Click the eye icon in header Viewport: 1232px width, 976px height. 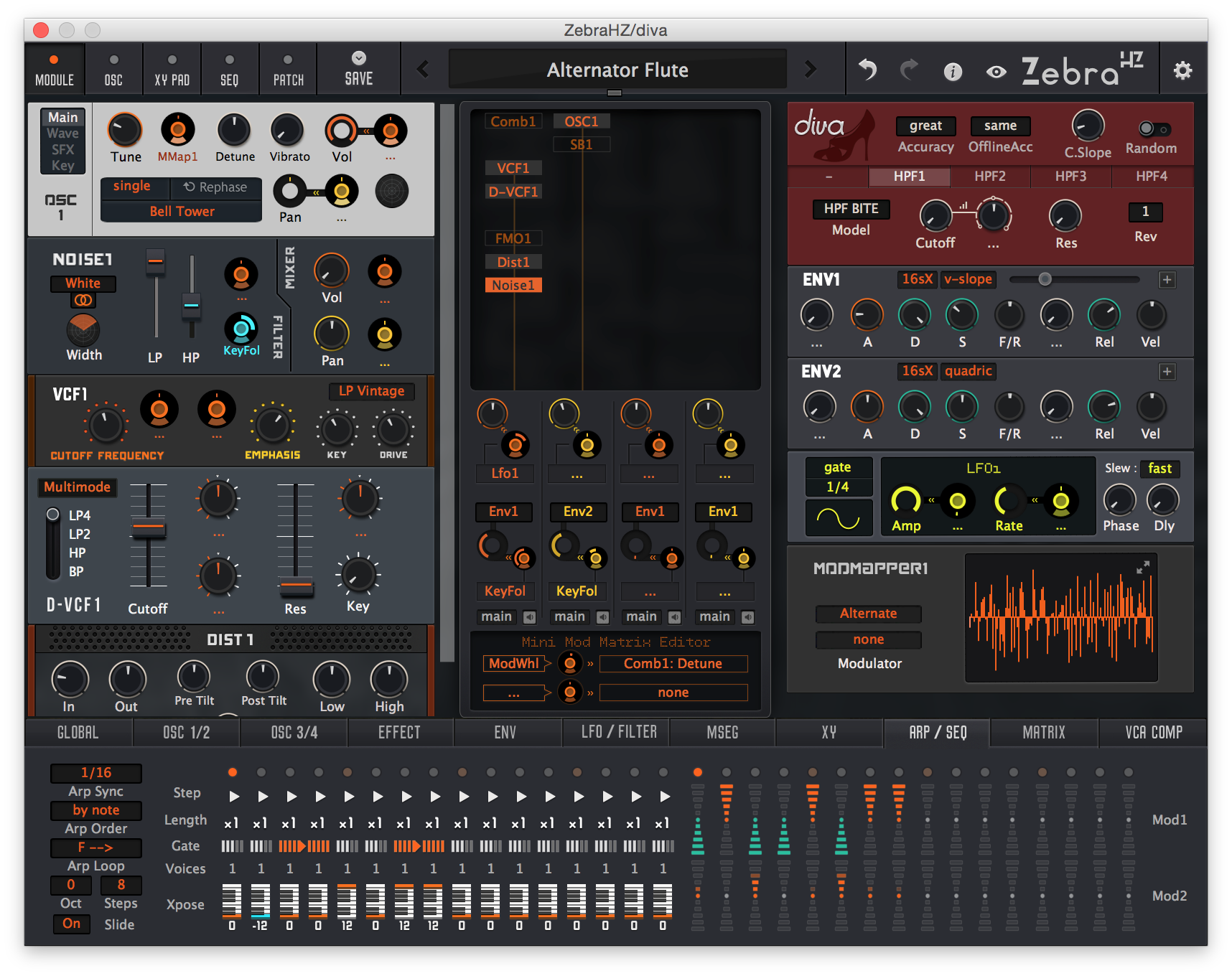pyautogui.click(x=996, y=72)
